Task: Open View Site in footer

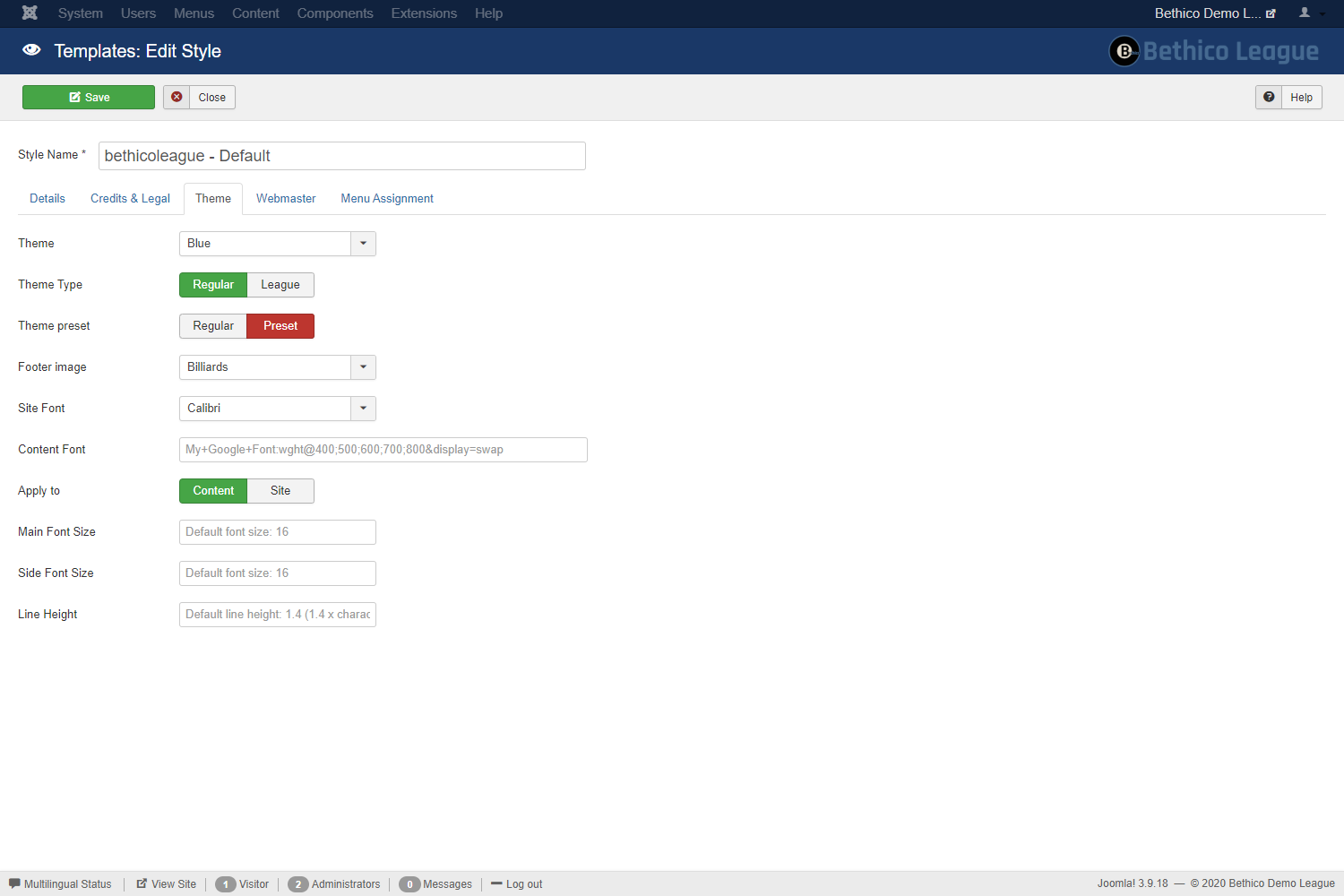Action: [167, 883]
